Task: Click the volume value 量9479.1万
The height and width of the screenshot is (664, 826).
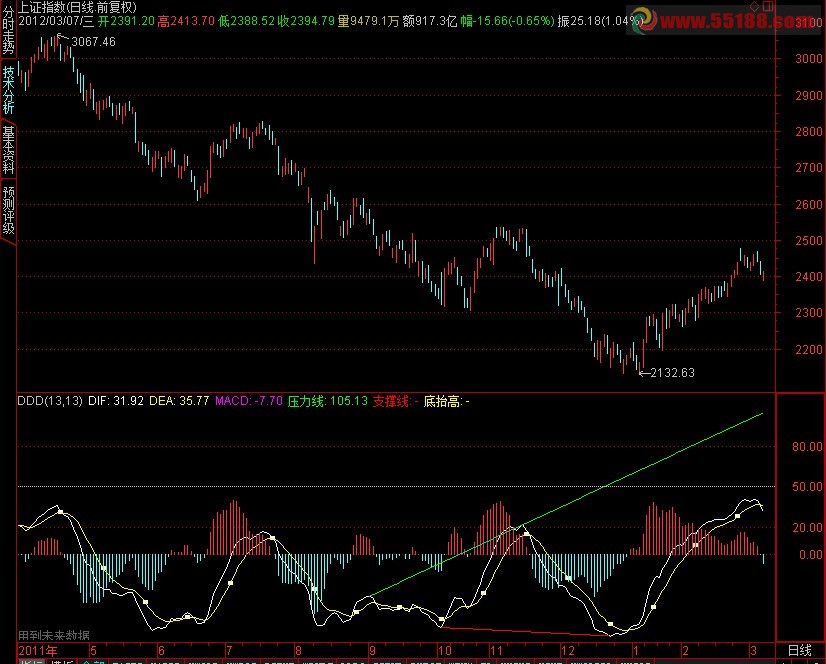Action: click(x=368, y=21)
